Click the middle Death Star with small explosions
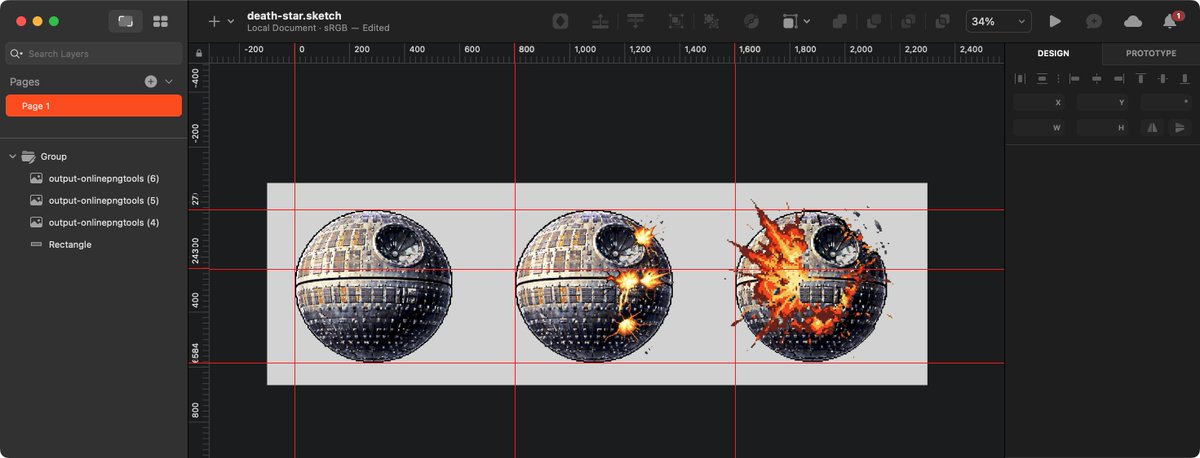This screenshot has height=458, width=1200. (x=594, y=286)
